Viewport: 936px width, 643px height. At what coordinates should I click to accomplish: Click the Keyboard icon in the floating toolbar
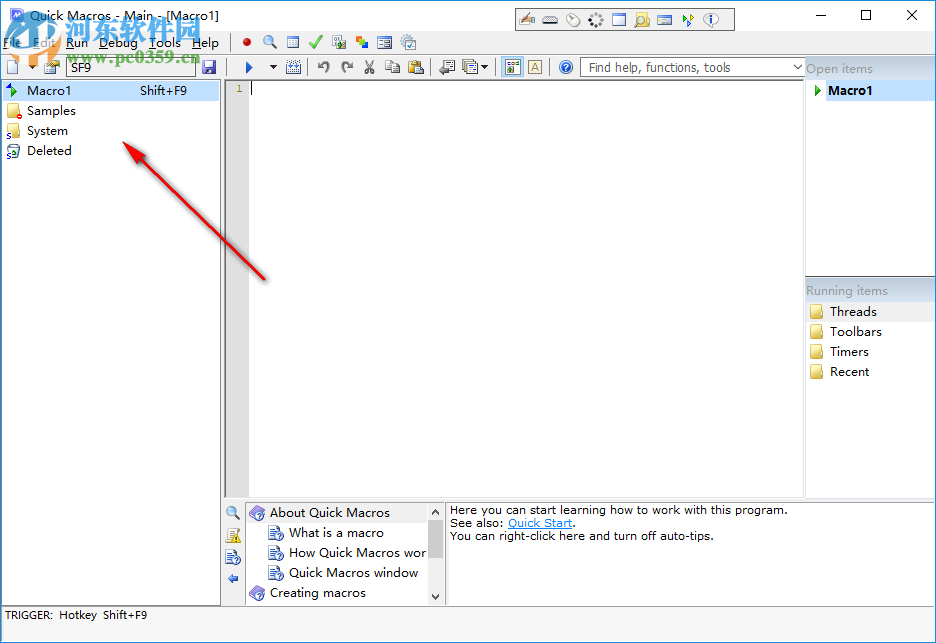tap(550, 20)
